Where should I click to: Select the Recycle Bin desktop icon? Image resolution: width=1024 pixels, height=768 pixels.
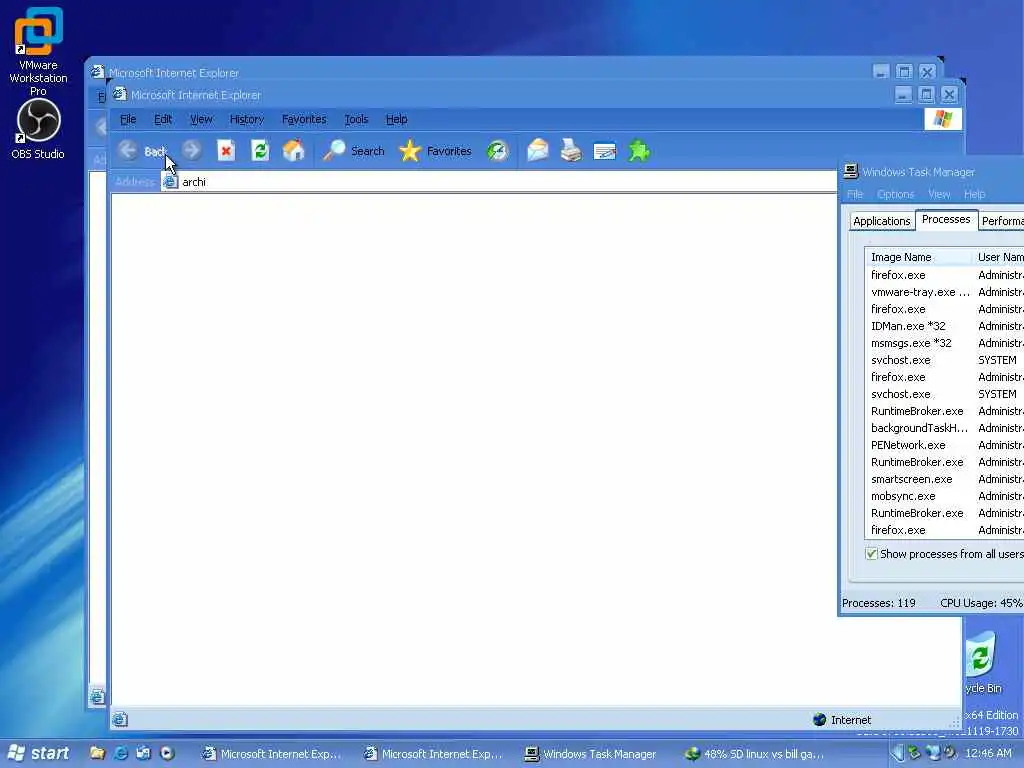(982, 662)
